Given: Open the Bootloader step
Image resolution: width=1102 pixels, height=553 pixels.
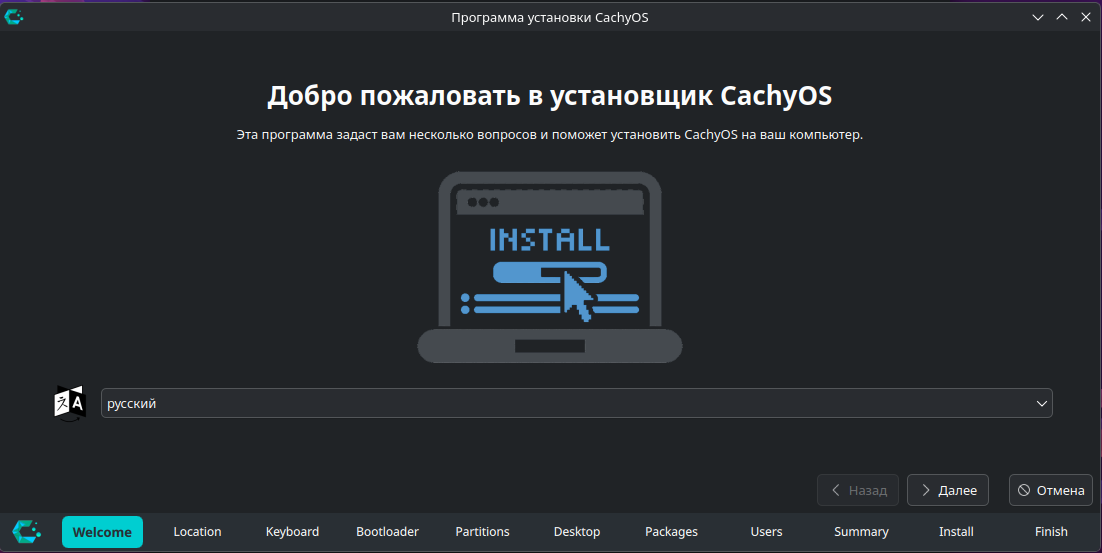Looking at the screenshot, I should [387, 532].
